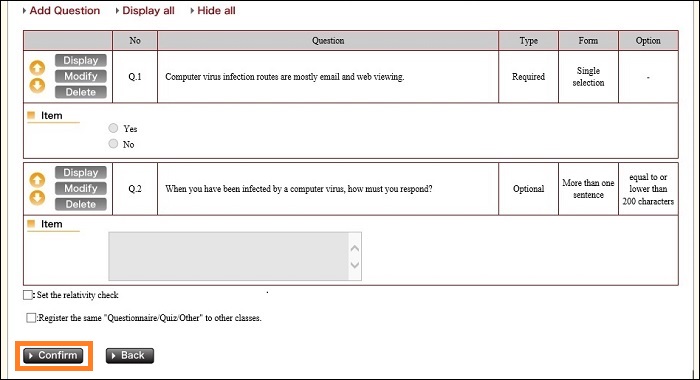The height and width of the screenshot is (380, 700).
Task: Select the No radio option
Action: tap(113, 144)
